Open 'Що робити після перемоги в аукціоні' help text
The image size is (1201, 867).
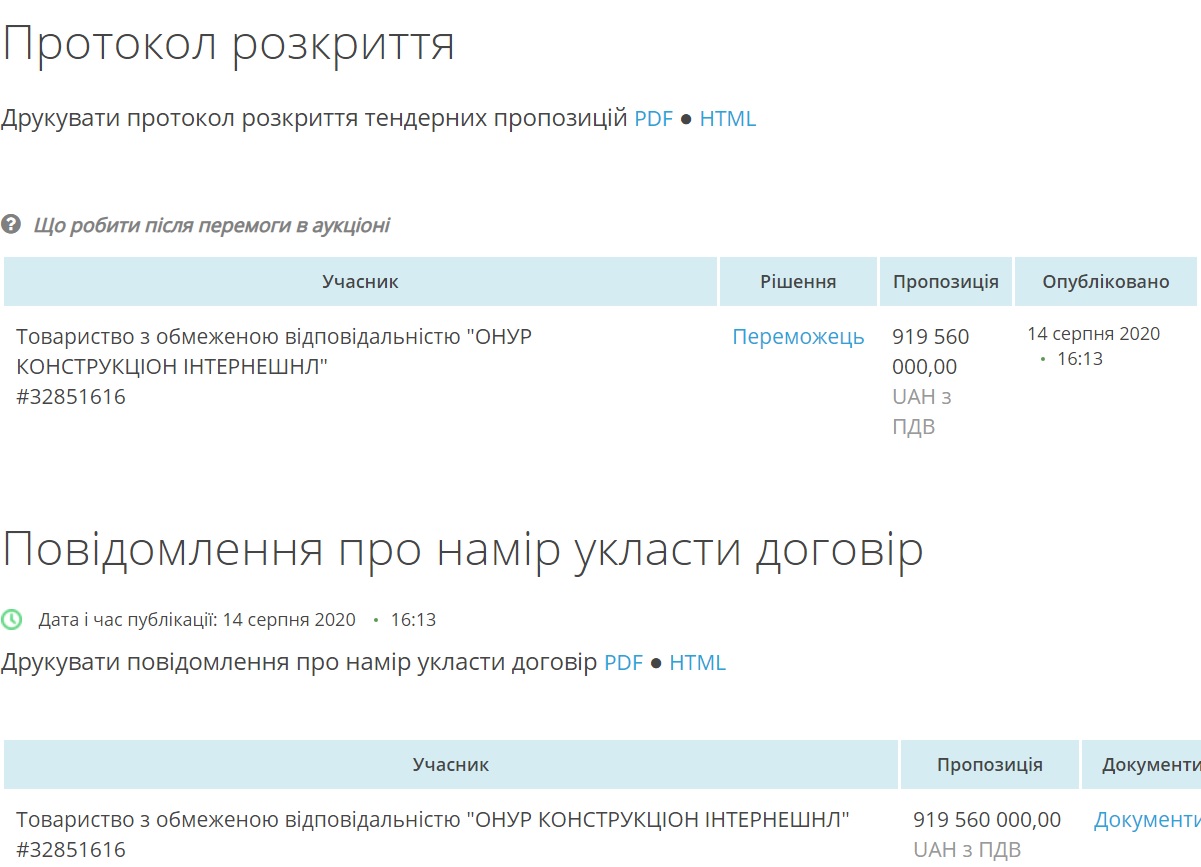211,225
